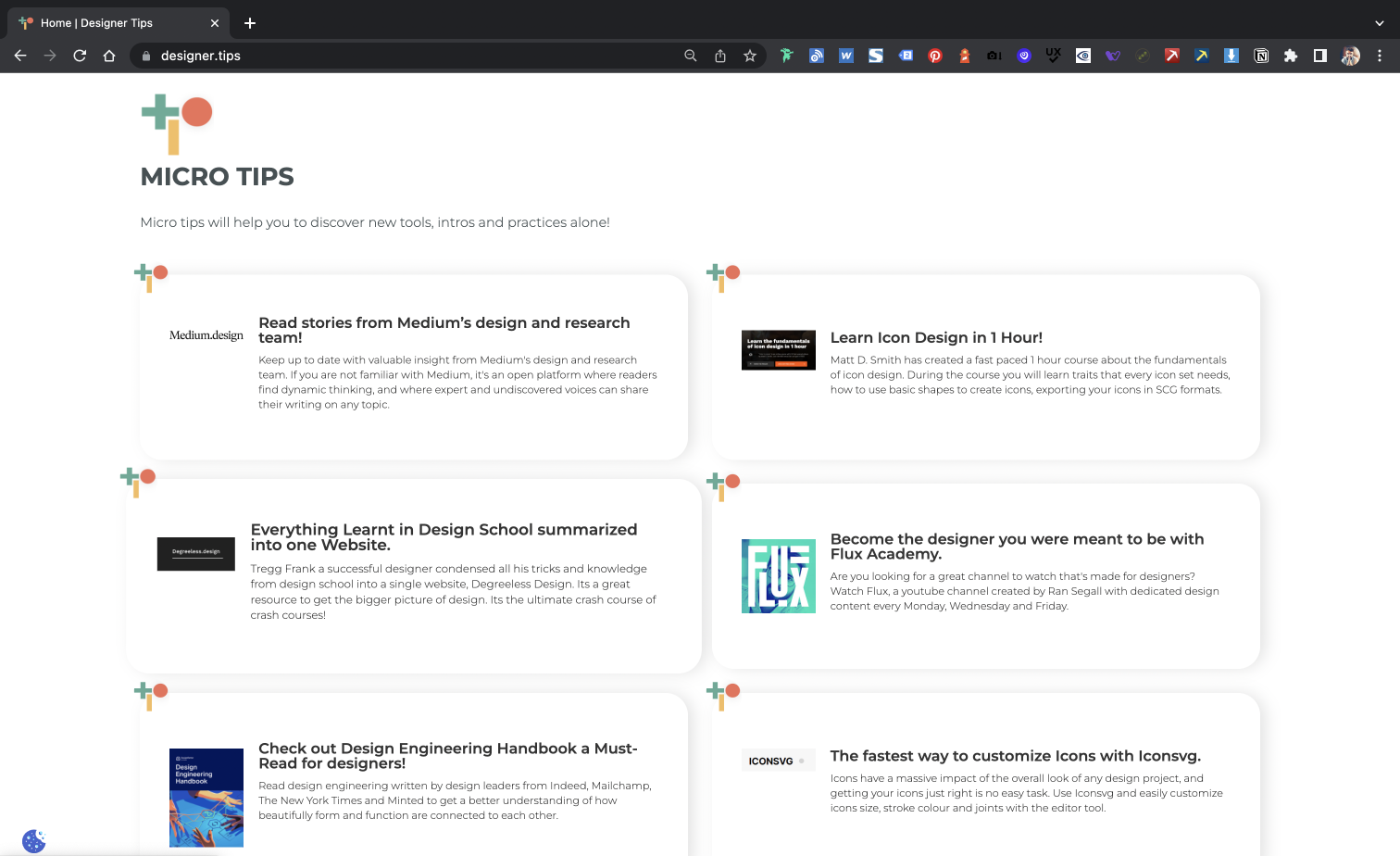Click the 'Read stories from Medium's design team' heading
The width and height of the screenshot is (1400, 856).
(444, 330)
